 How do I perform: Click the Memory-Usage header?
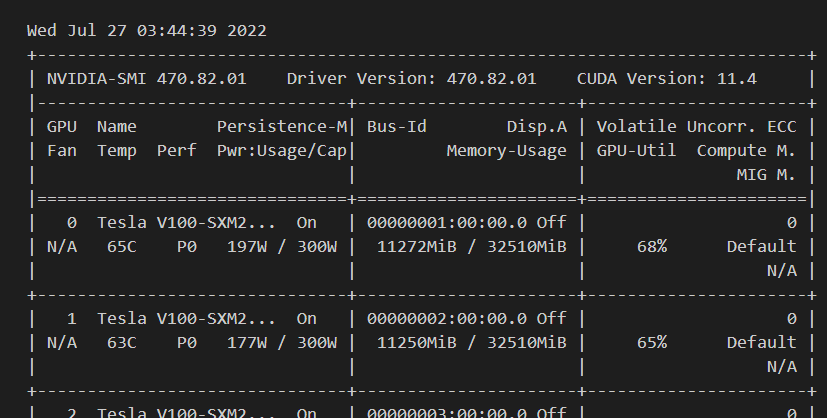[x=507, y=151]
